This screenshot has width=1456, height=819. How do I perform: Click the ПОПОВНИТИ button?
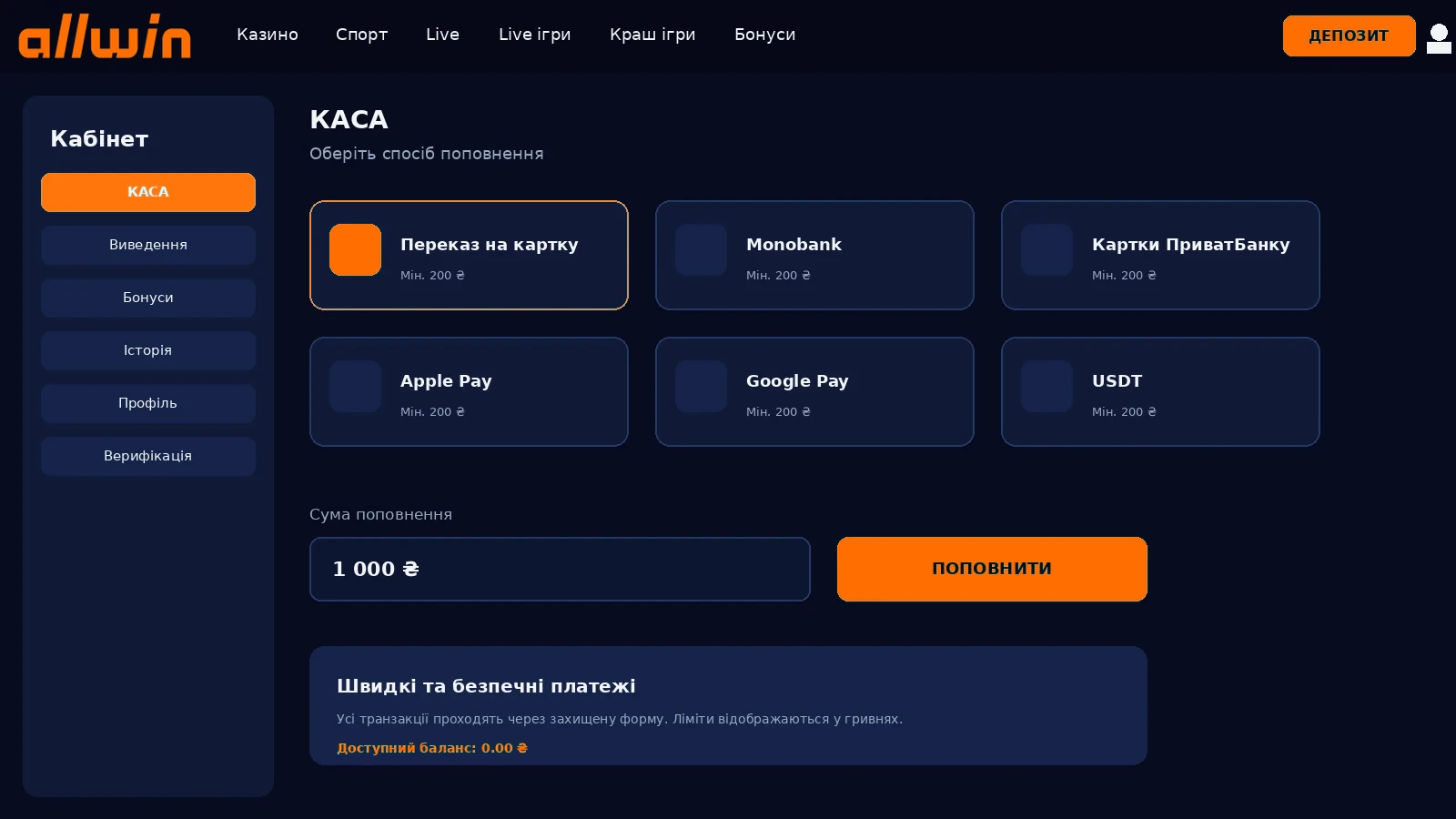click(x=992, y=569)
